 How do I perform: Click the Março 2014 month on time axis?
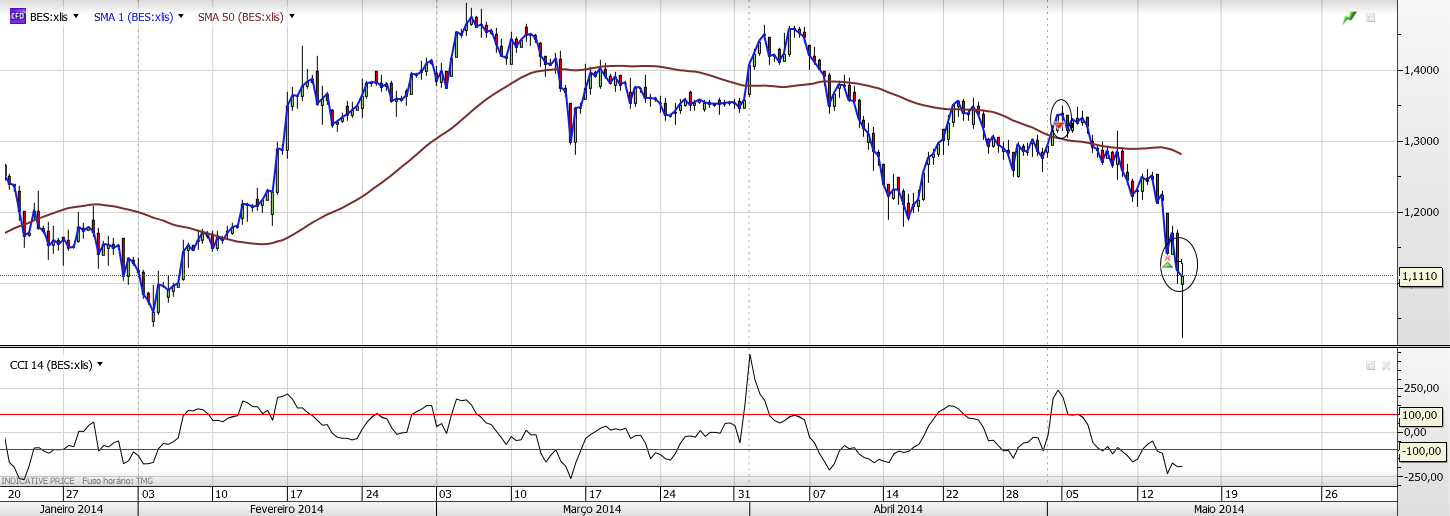[592, 509]
